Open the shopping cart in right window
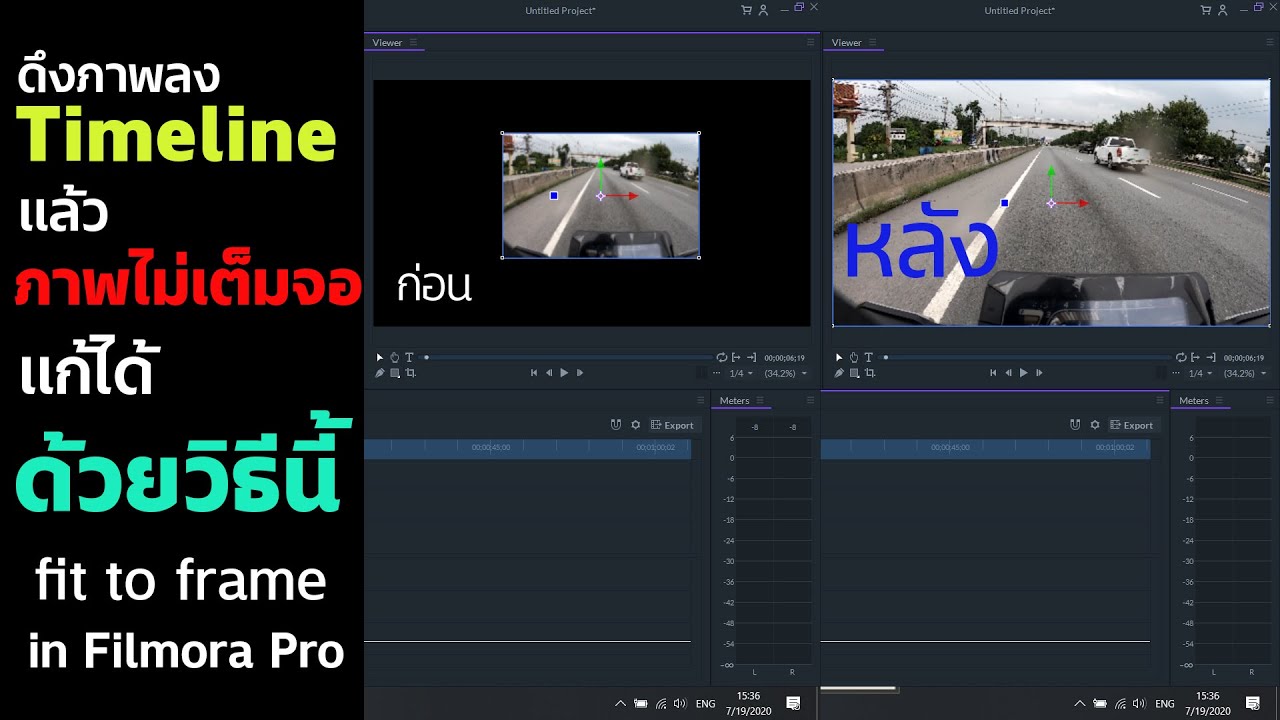This screenshot has height=720, width=1280. (x=1205, y=10)
